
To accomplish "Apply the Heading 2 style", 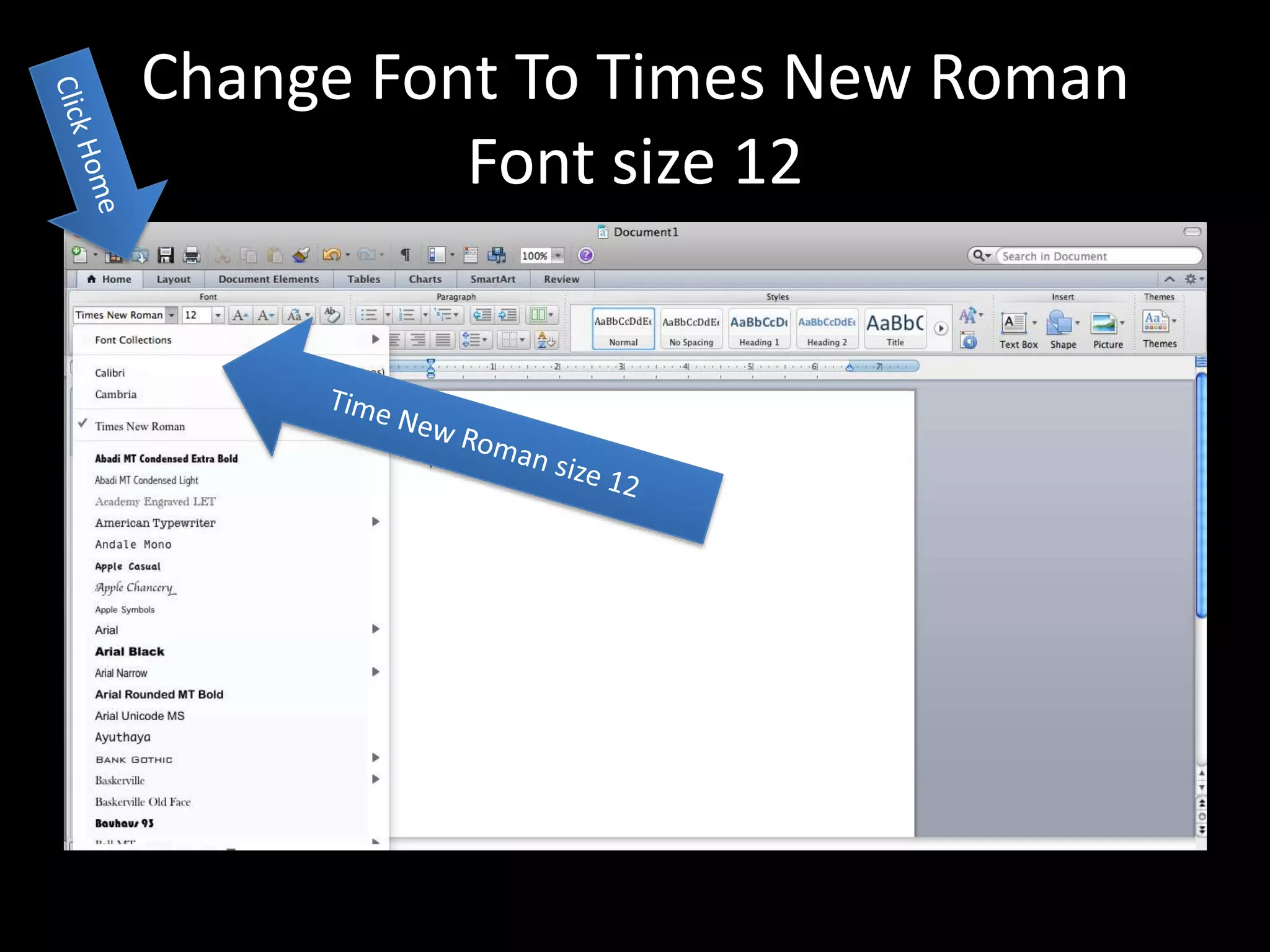I will click(x=827, y=329).
